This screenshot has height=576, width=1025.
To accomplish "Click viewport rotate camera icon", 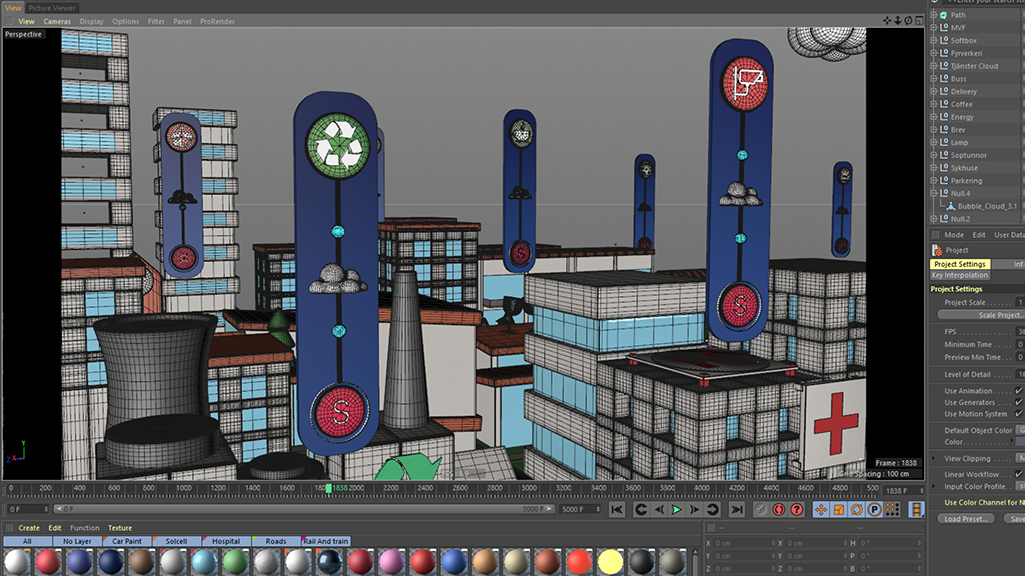I will click(908, 21).
